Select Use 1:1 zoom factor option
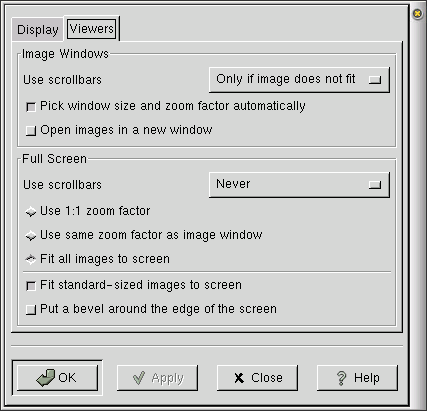427x411 pixels. (x=31, y=212)
